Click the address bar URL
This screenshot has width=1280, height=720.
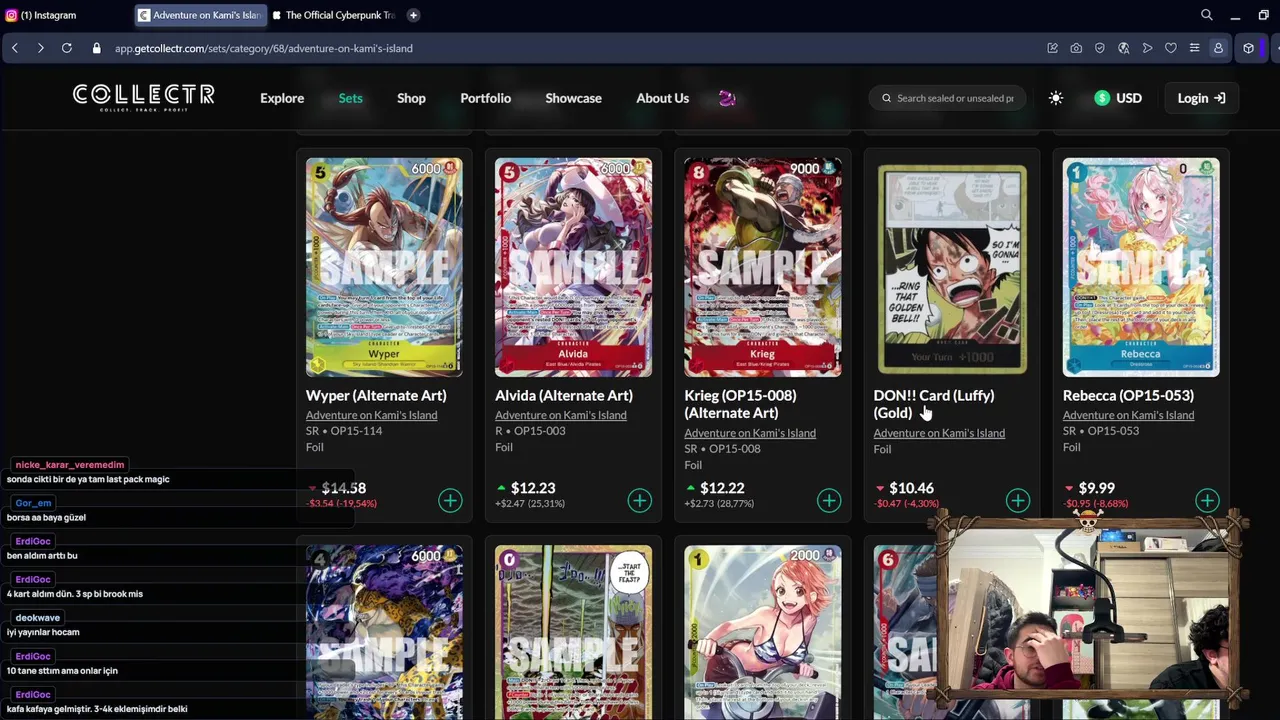click(x=263, y=48)
